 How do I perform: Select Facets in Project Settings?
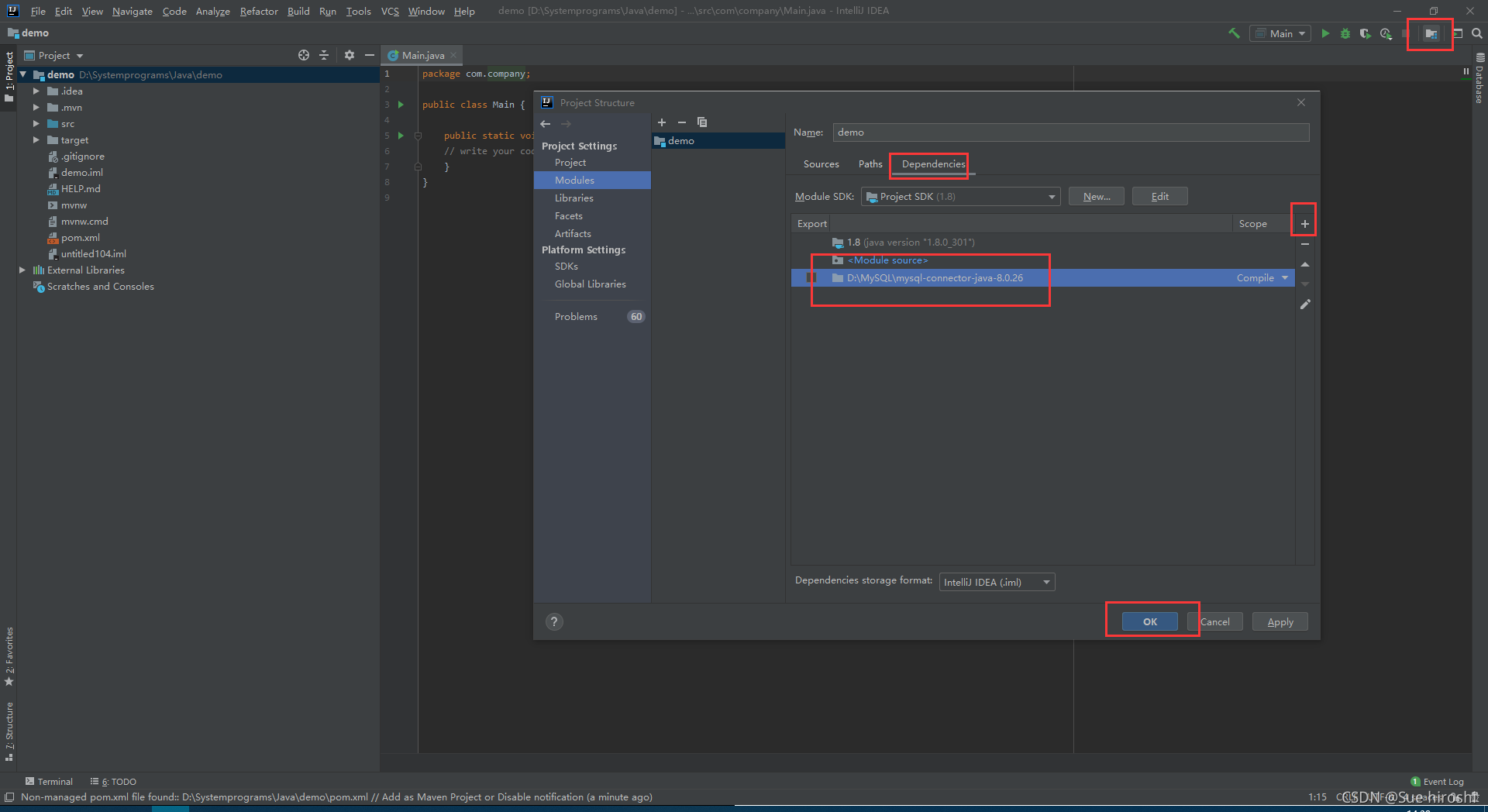[x=569, y=216]
